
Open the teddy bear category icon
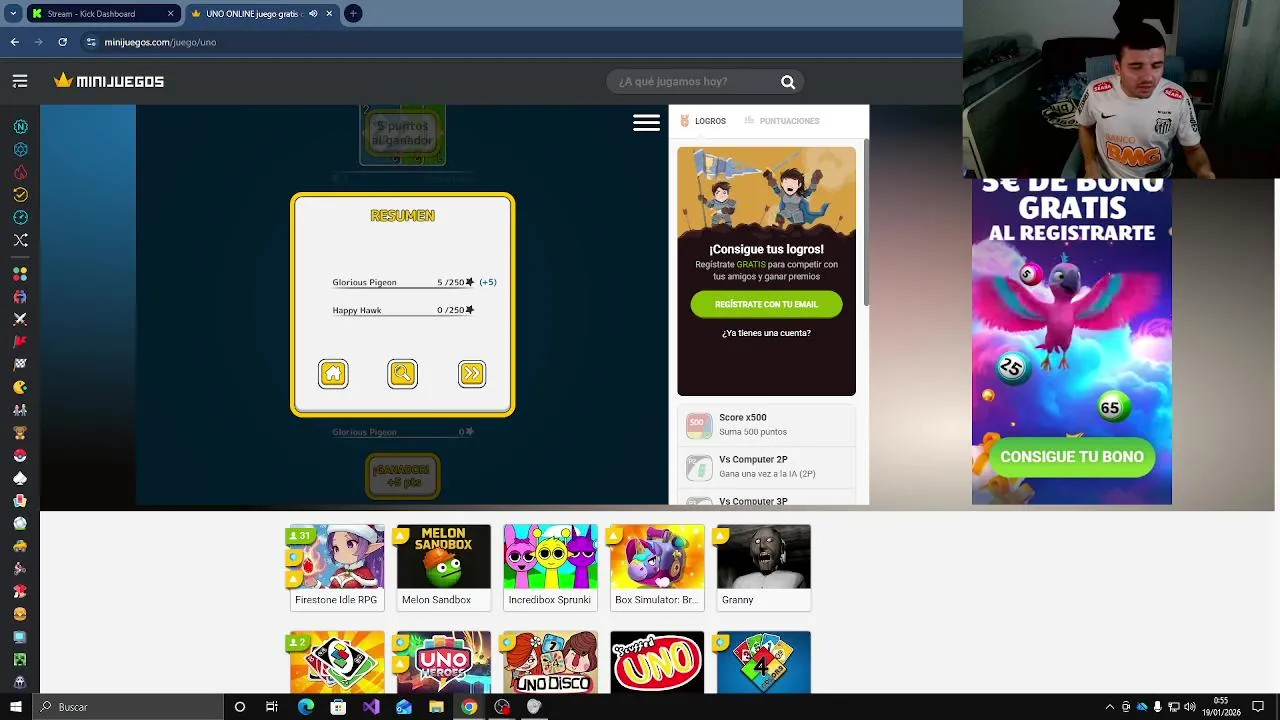(x=20, y=433)
